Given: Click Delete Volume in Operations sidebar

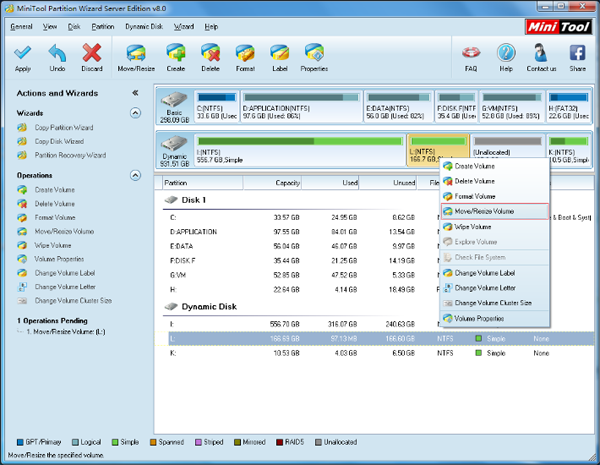Looking at the screenshot, I should tap(55, 204).
